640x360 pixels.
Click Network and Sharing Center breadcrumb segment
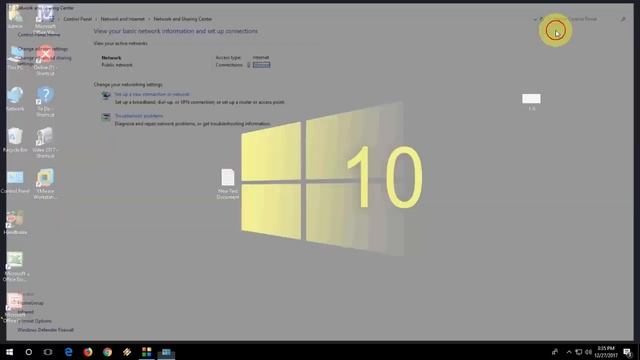coord(182,19)
